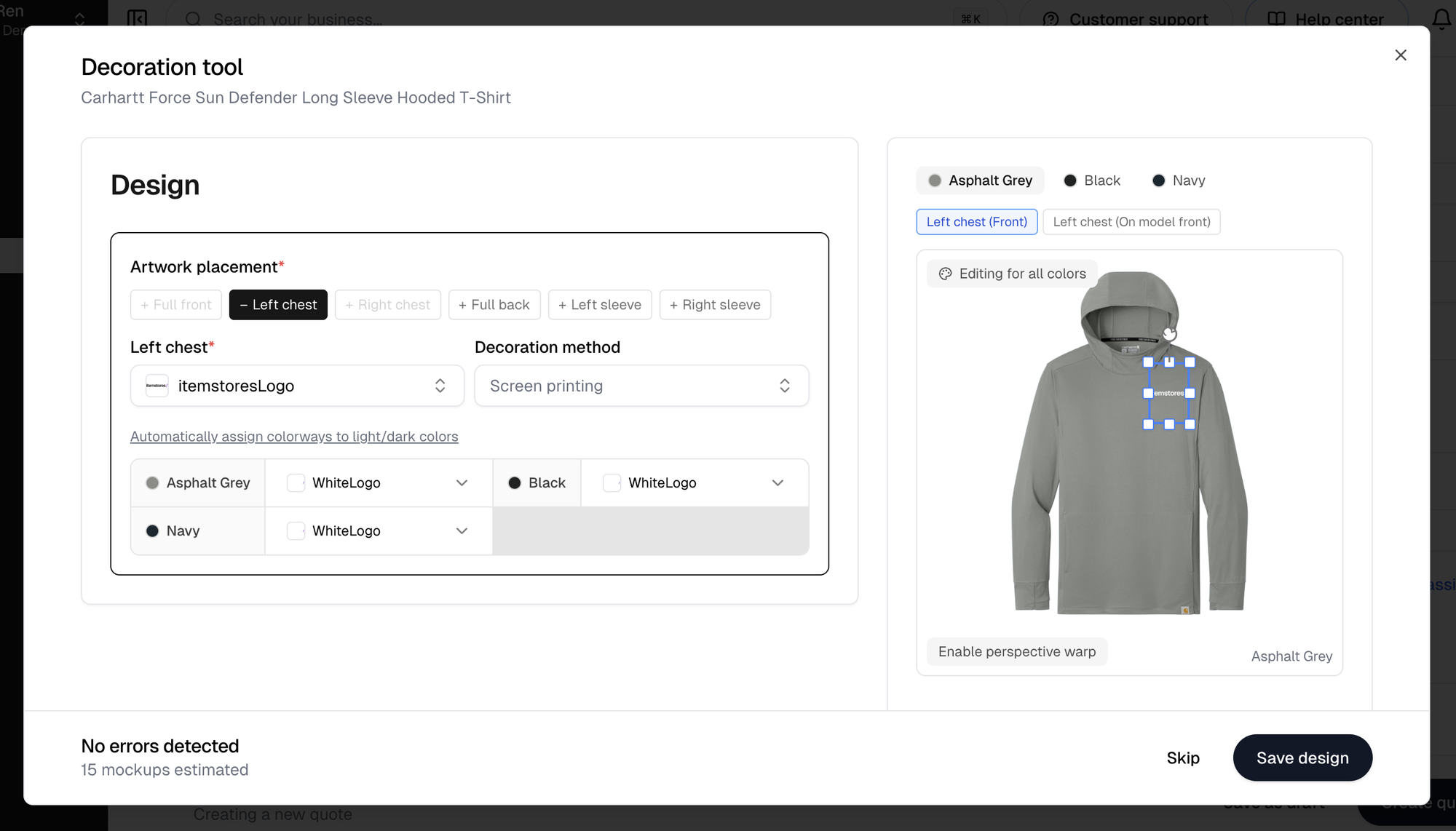Click the left-middle resize handle of the logo
Viewport: 1456px width, 831px height.
click(x=1148, y=393)
